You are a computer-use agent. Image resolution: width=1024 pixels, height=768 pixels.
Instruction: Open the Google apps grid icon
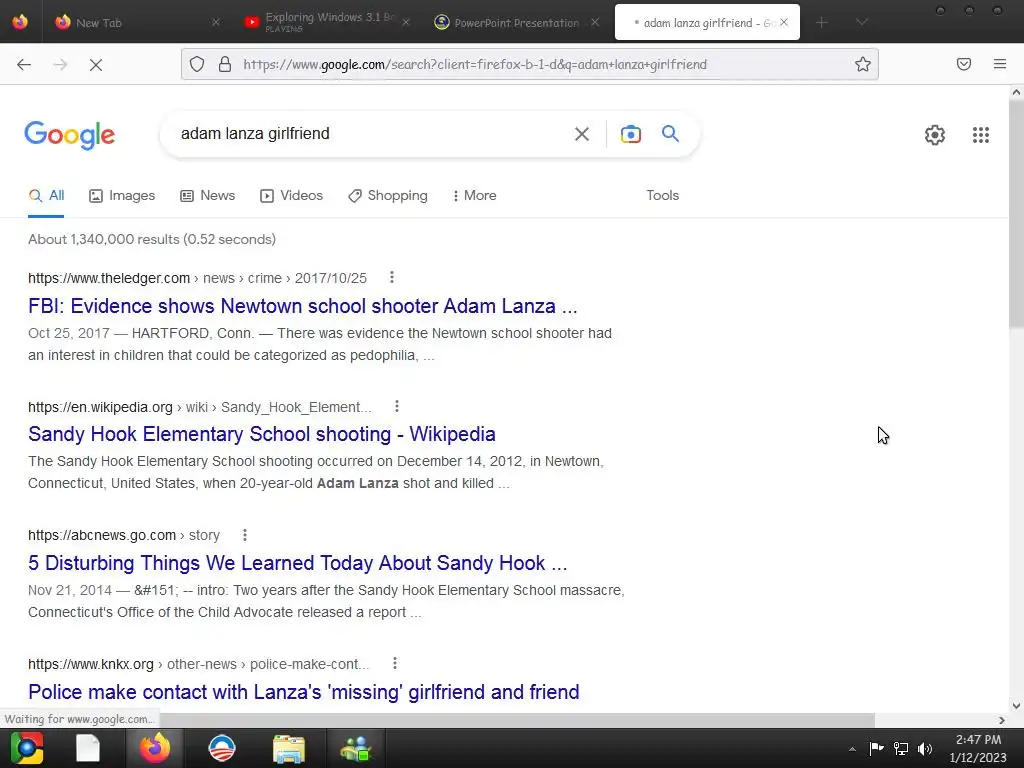(981, 135)
